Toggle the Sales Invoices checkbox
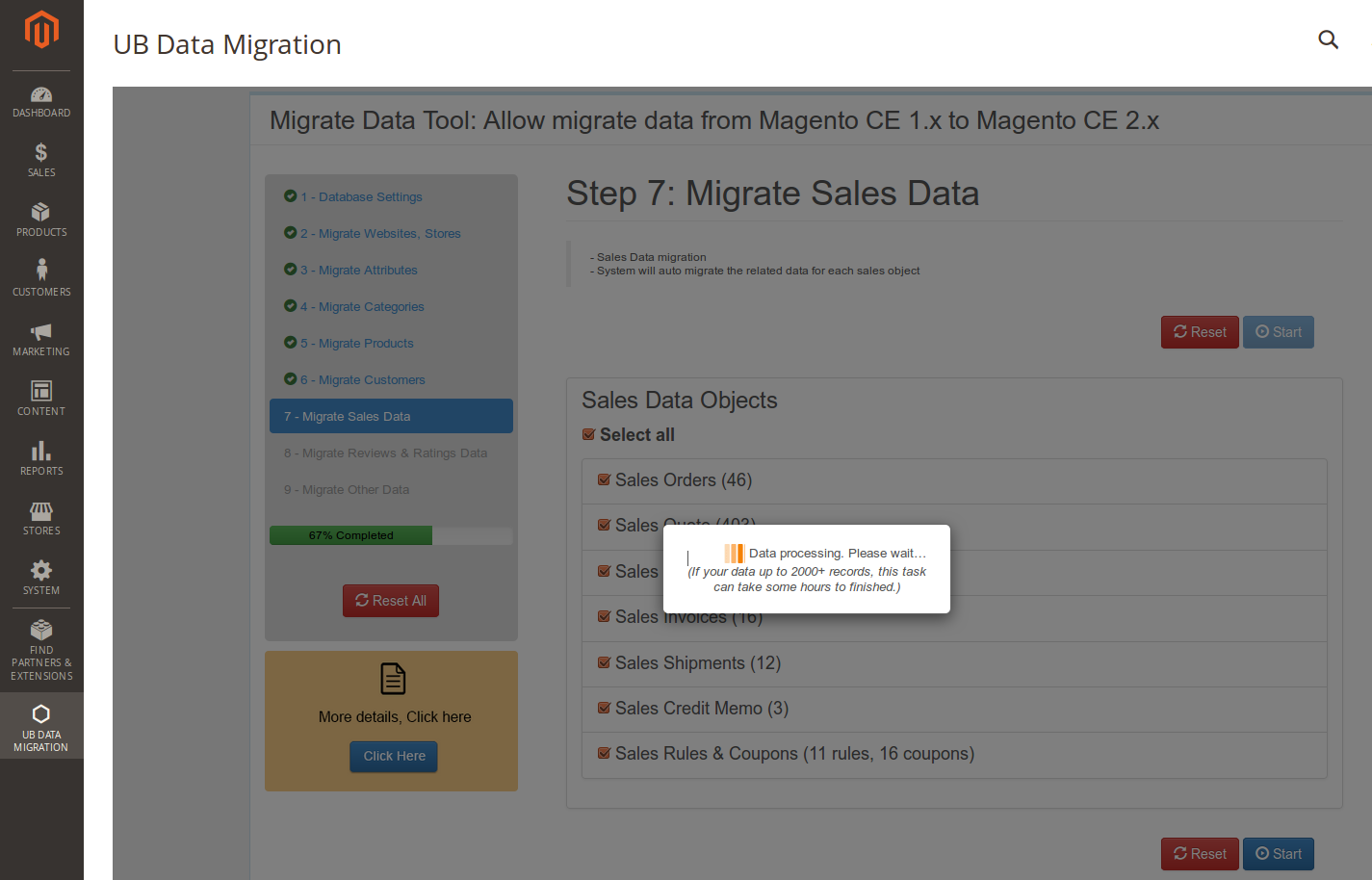The height and width of the screenshot is (880, 1372). [604, 617]
